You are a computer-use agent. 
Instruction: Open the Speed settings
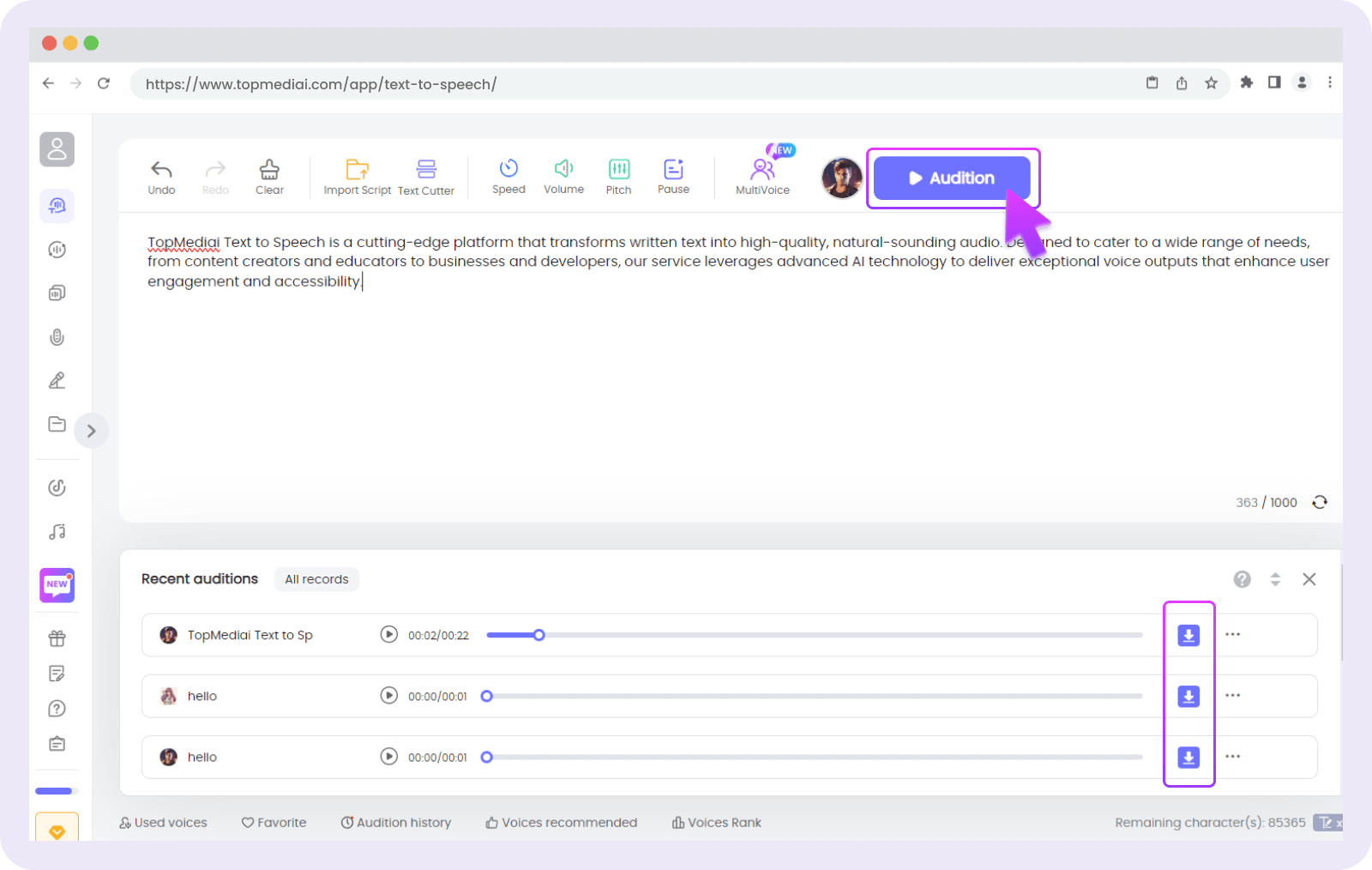coord(508,176)
